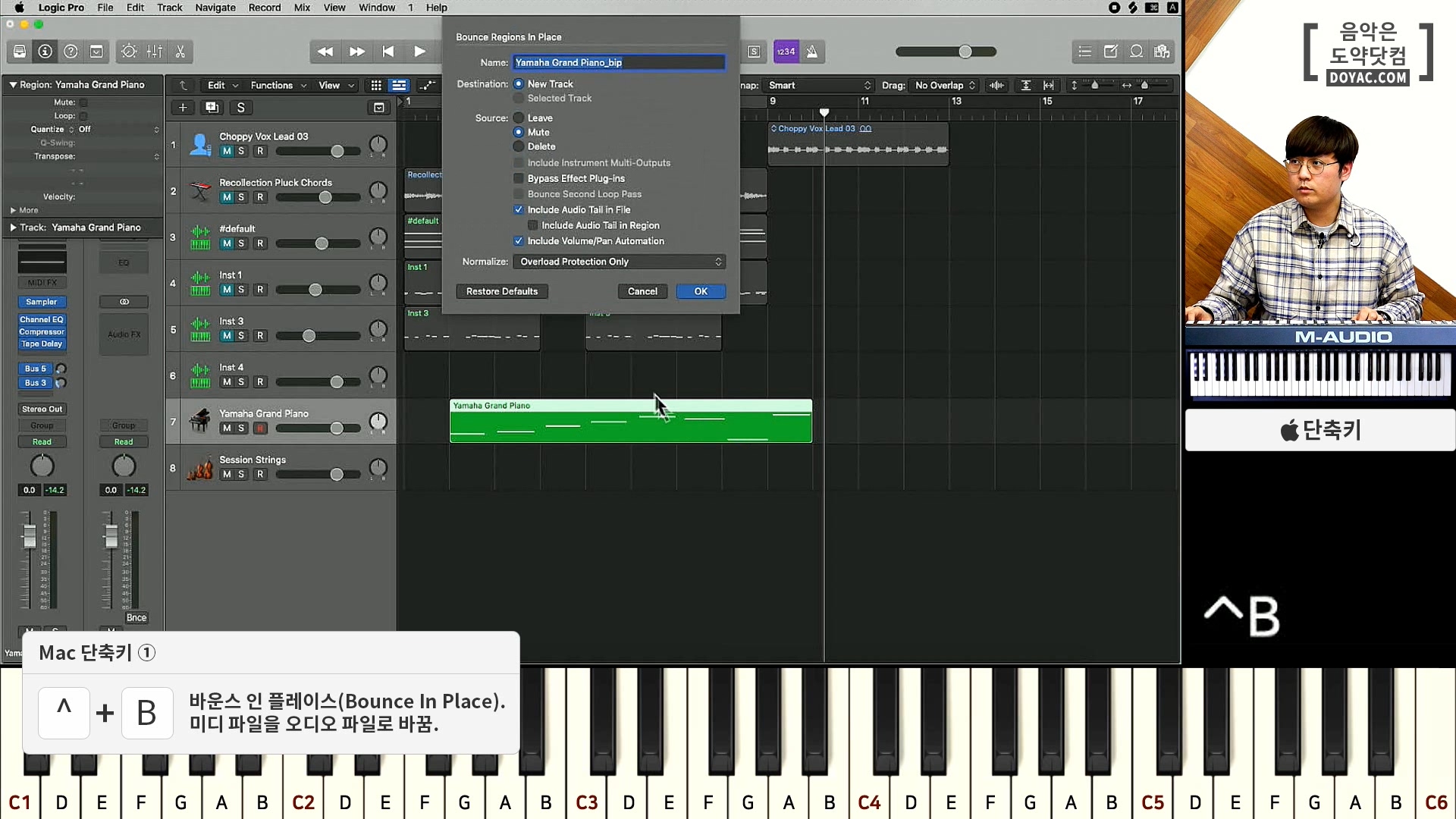Open the Mixer button

(155, 52)
